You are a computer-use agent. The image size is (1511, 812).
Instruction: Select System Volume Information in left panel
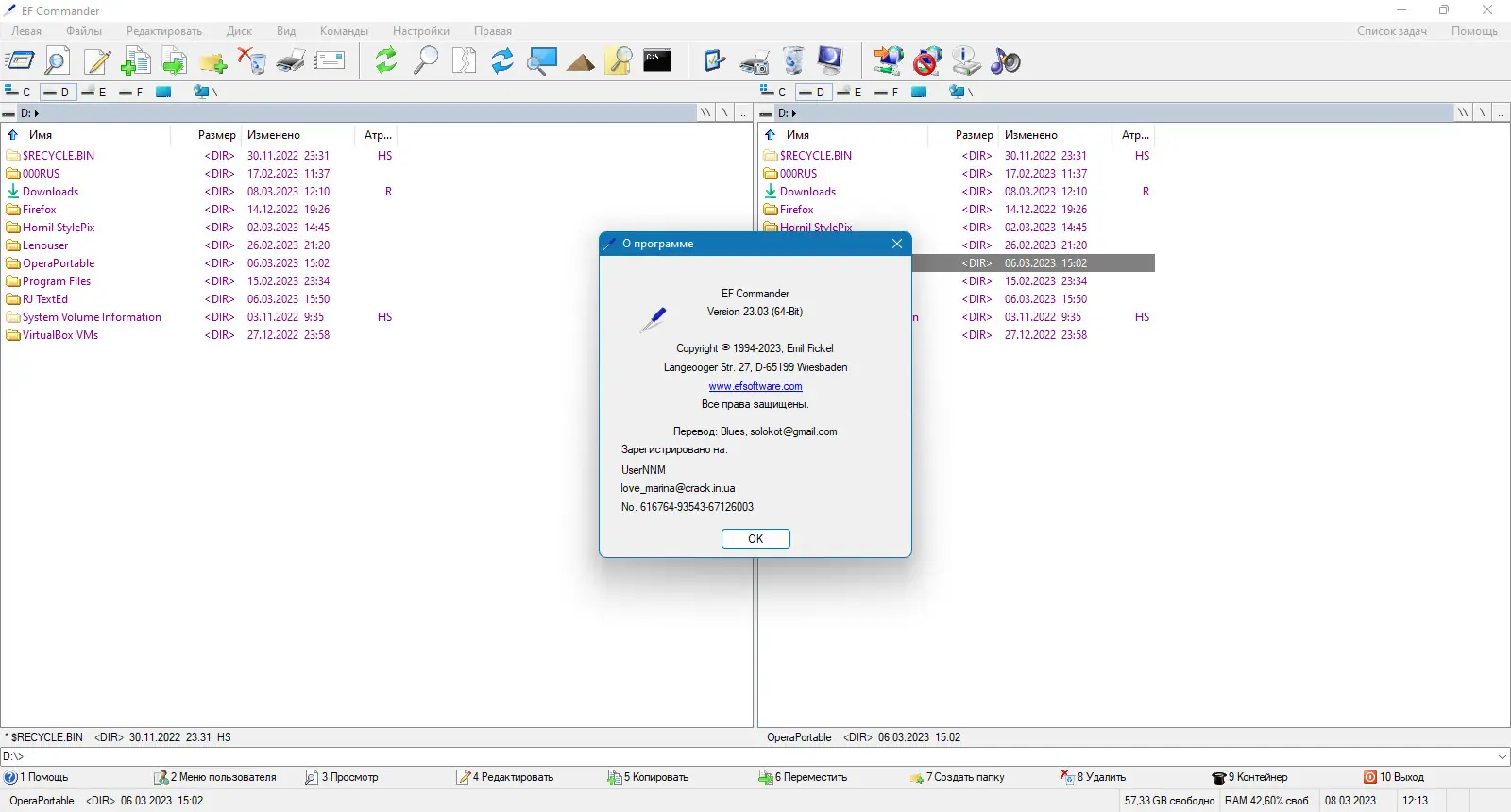92,317
